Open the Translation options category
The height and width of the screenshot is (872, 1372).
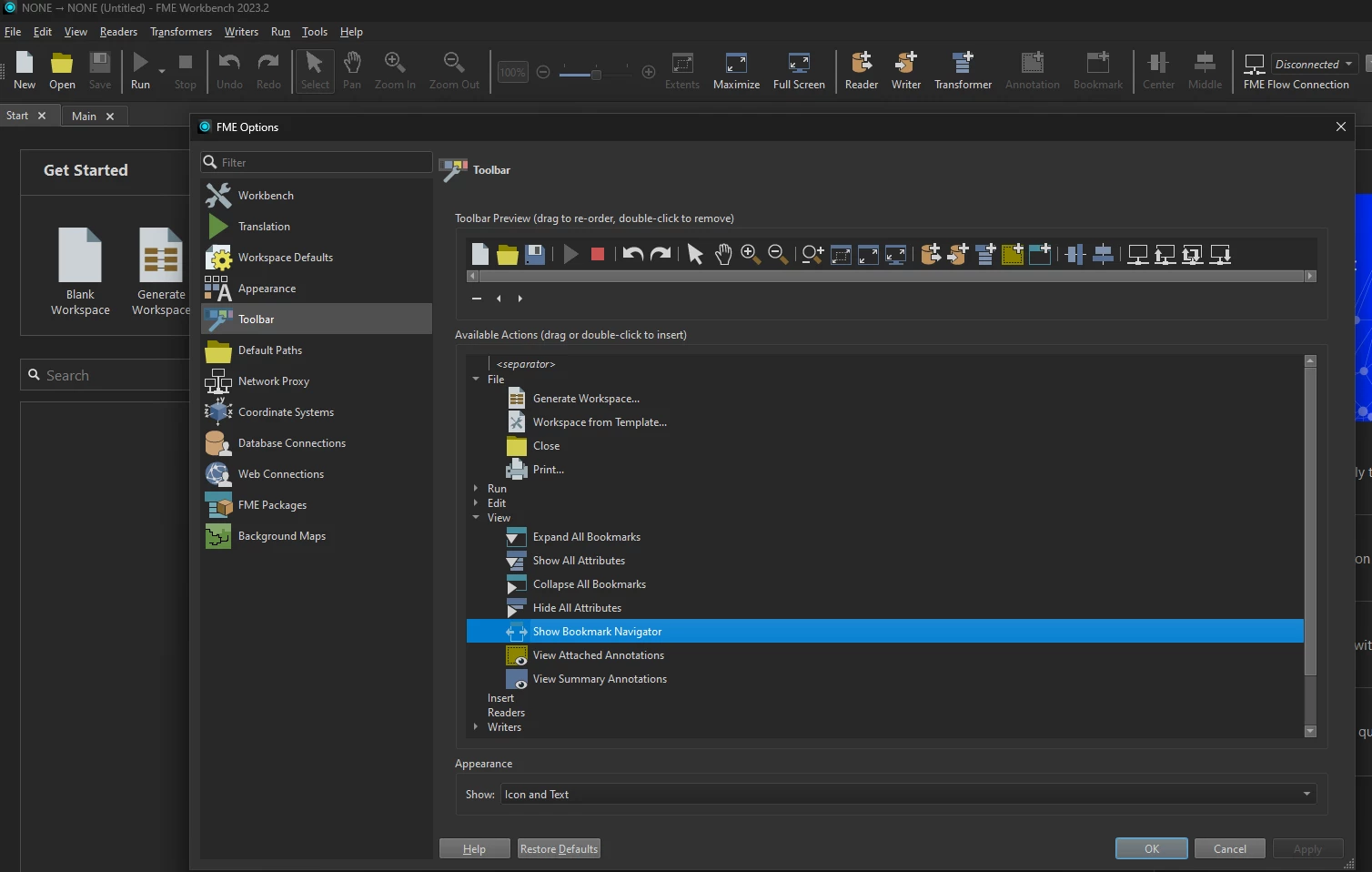(x=317, y=227)
